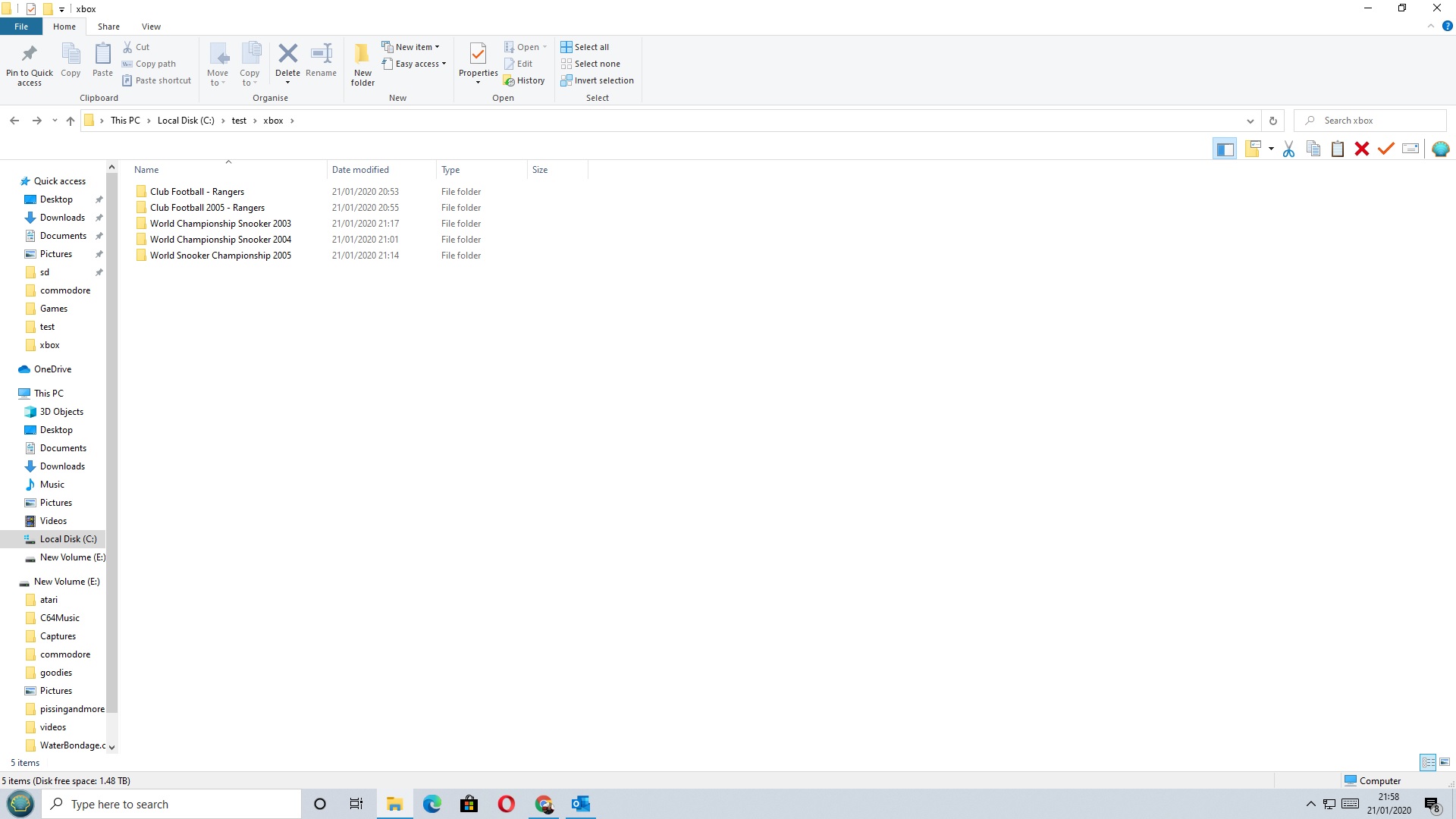The width and height of the screenshot is (1456, 819).
Task: Click Select all
Action: [x=585, y=47]
